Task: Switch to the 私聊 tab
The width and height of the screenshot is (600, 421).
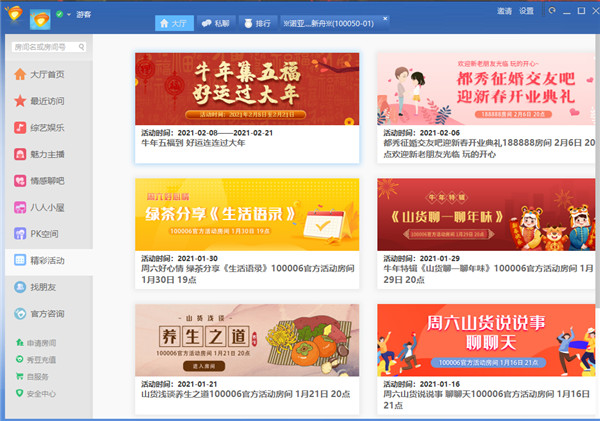Action: pos(216,23)
